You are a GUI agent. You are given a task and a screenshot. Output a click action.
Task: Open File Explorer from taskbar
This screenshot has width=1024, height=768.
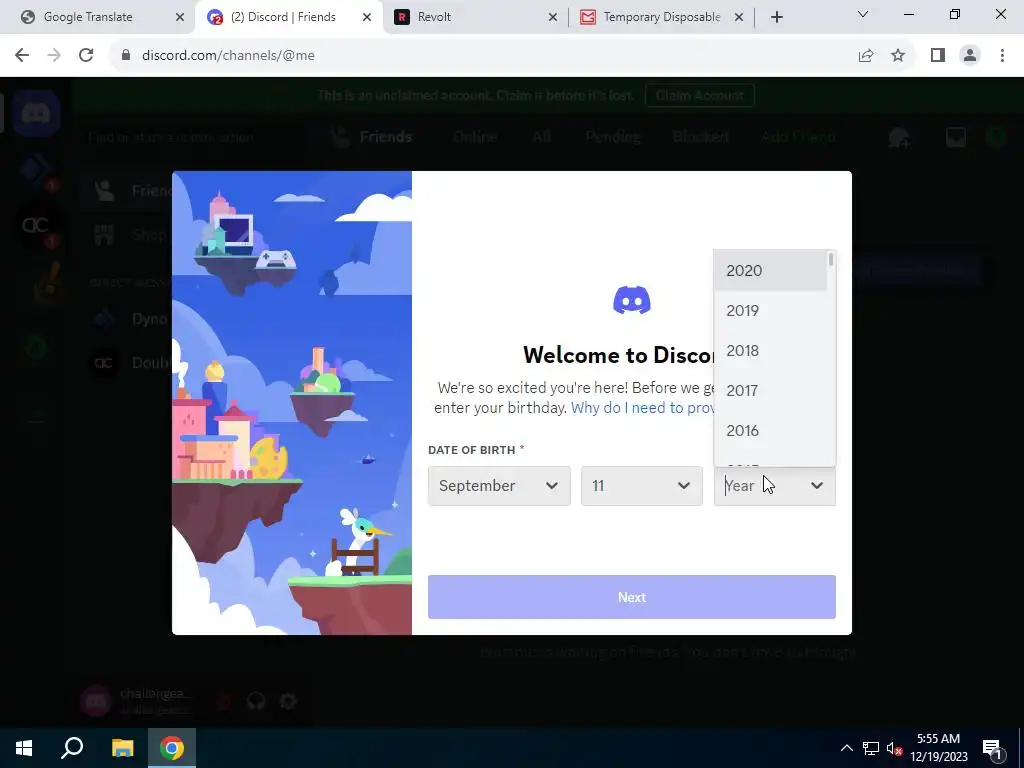click(x=122, y=748)
